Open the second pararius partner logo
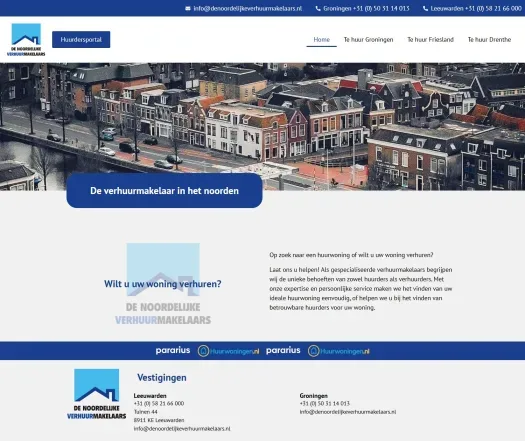525x441 pixels. 283,350
